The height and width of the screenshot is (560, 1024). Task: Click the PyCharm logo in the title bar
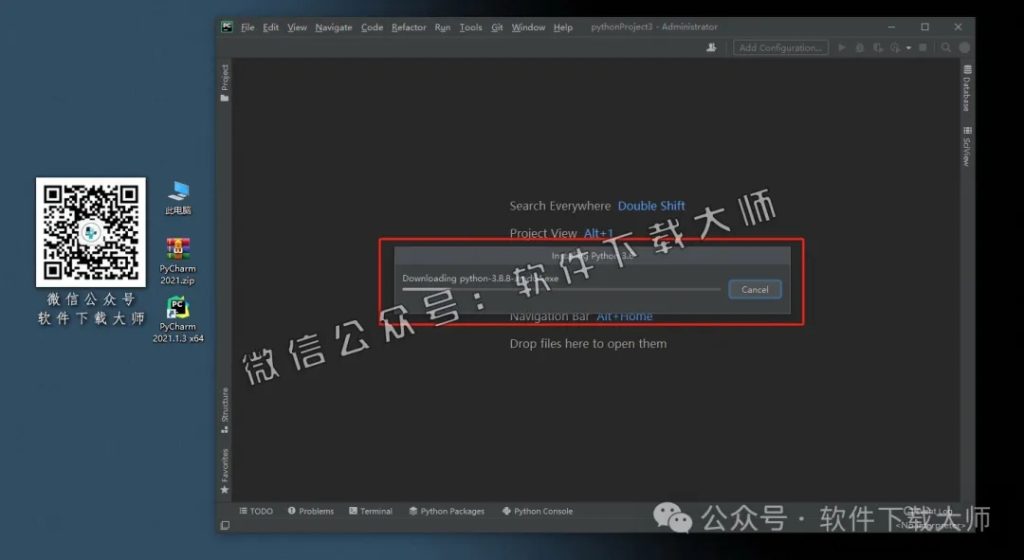tap(227, 27)
